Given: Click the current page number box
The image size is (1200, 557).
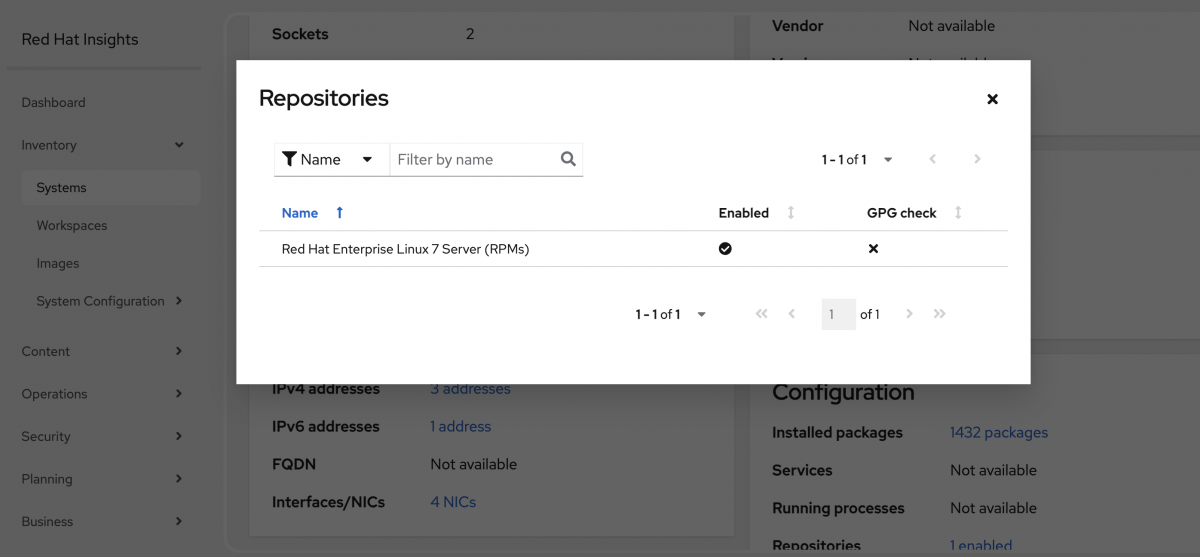Looking at the screenshot, I should [x=838, y=314].
